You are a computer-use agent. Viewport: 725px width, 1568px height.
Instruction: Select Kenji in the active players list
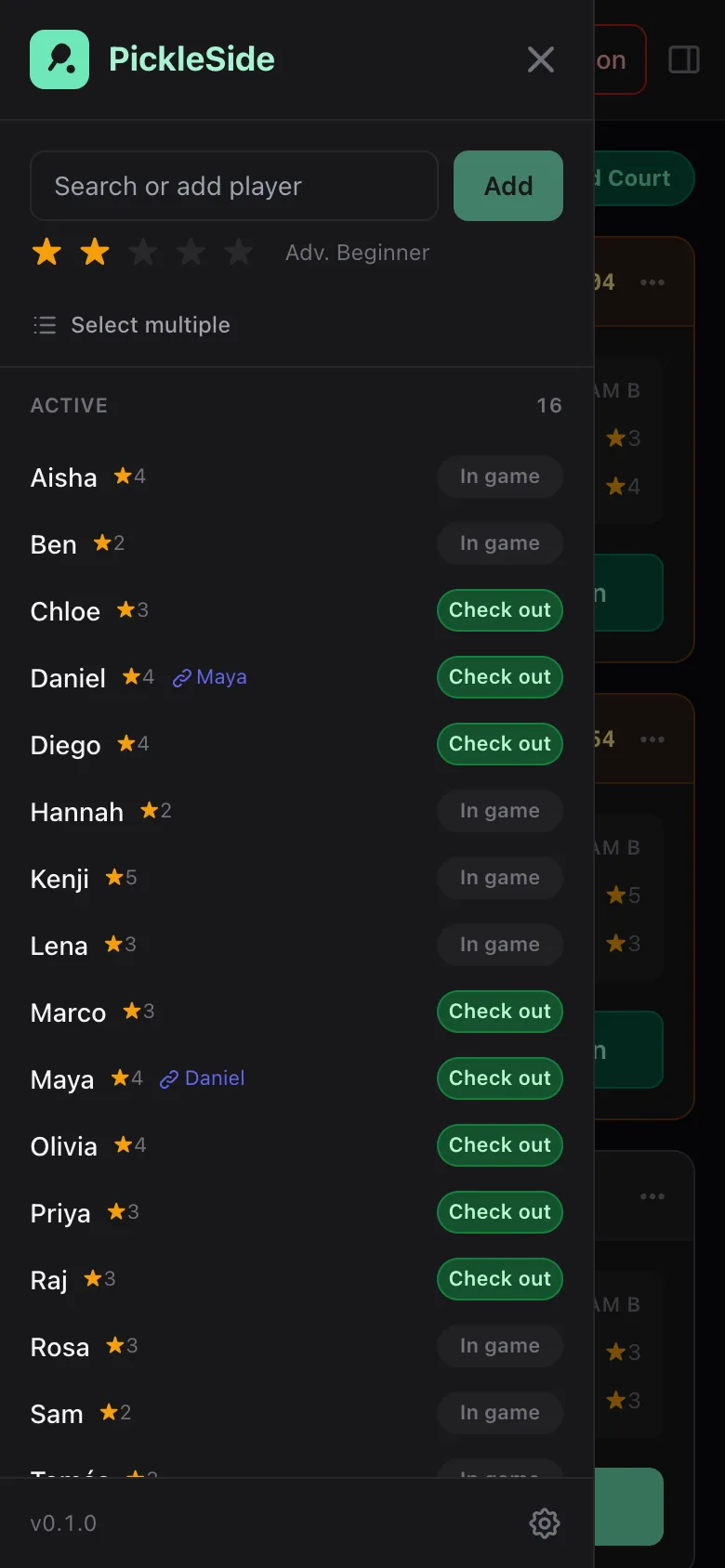(59, 879)
